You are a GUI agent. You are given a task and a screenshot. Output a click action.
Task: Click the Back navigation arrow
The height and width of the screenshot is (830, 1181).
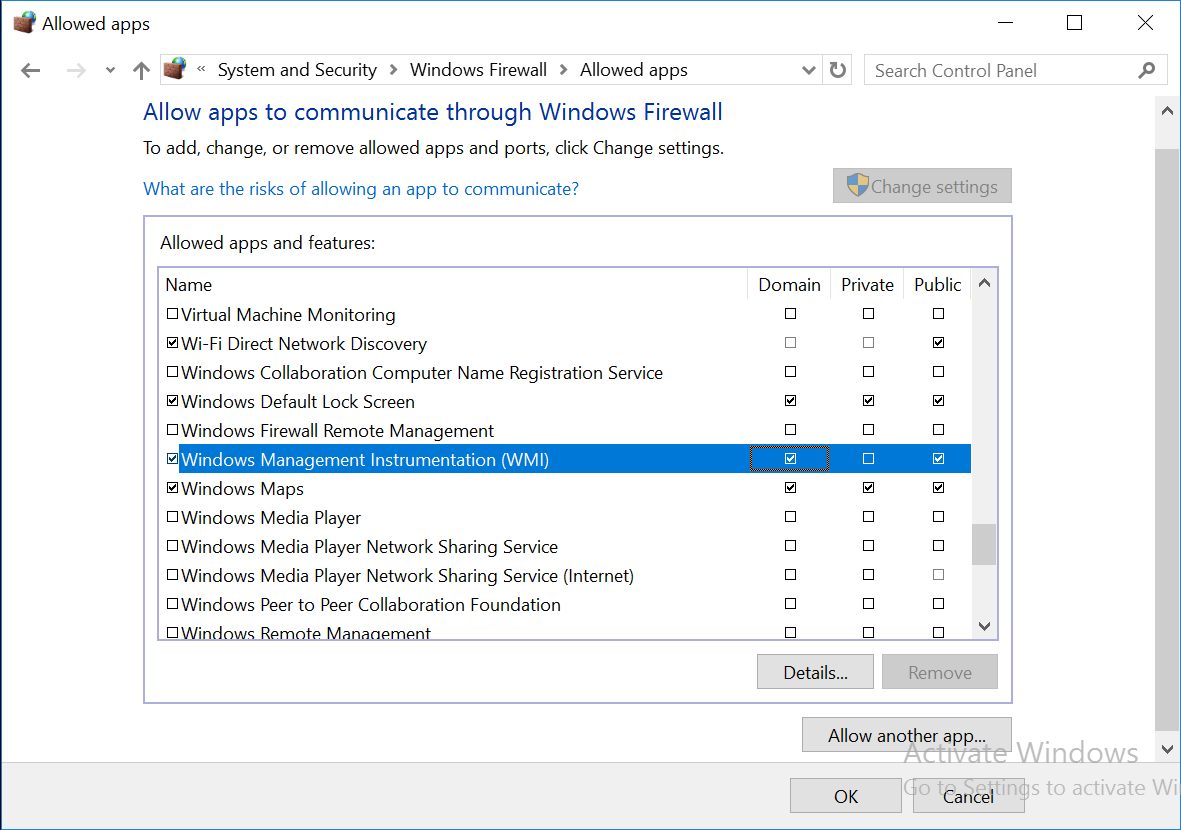click(x=30, y=71)
